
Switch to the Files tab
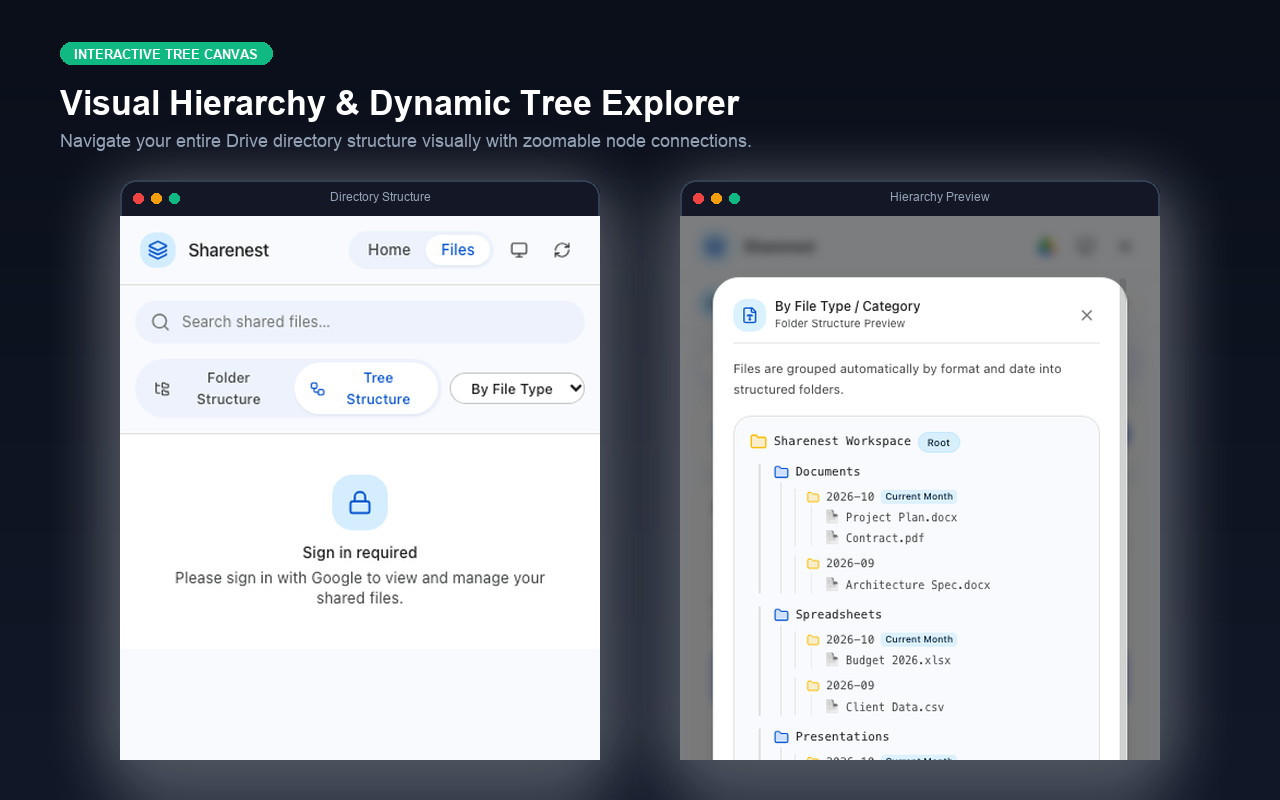(x=458, y=250)
